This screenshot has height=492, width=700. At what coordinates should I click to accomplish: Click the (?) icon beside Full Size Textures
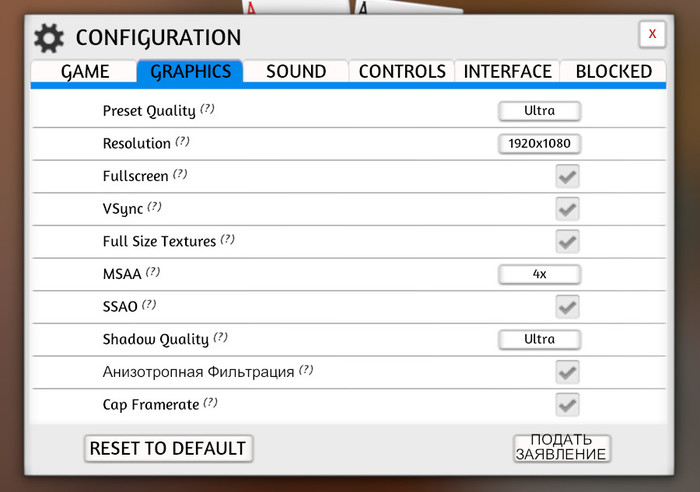(x=227, y=239)
